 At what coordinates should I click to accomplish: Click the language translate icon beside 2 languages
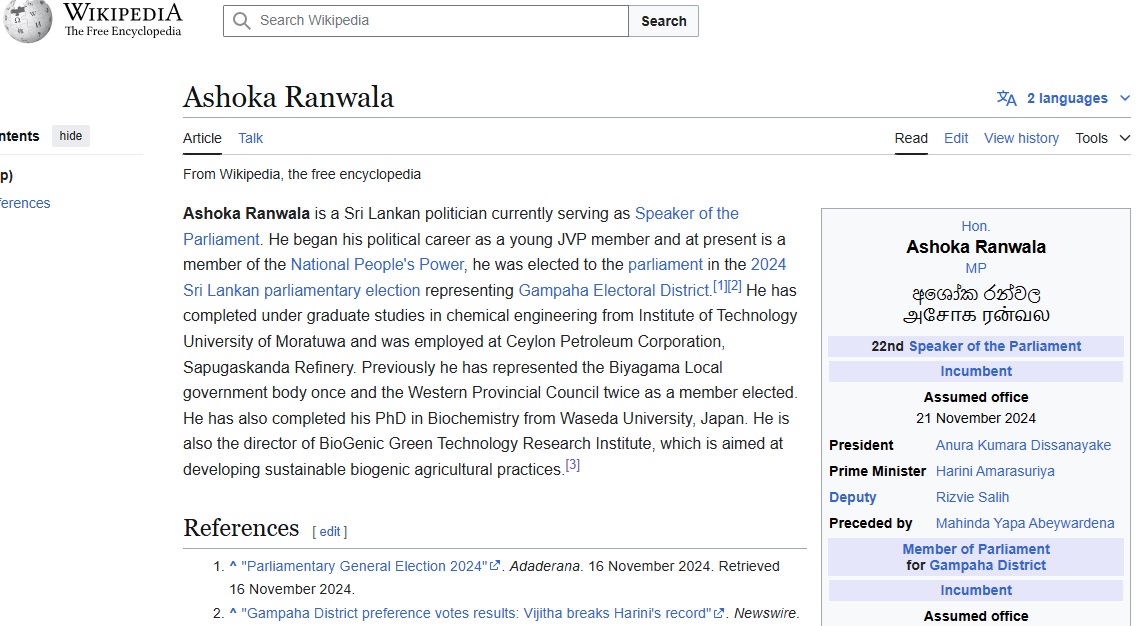[1006, 98]
